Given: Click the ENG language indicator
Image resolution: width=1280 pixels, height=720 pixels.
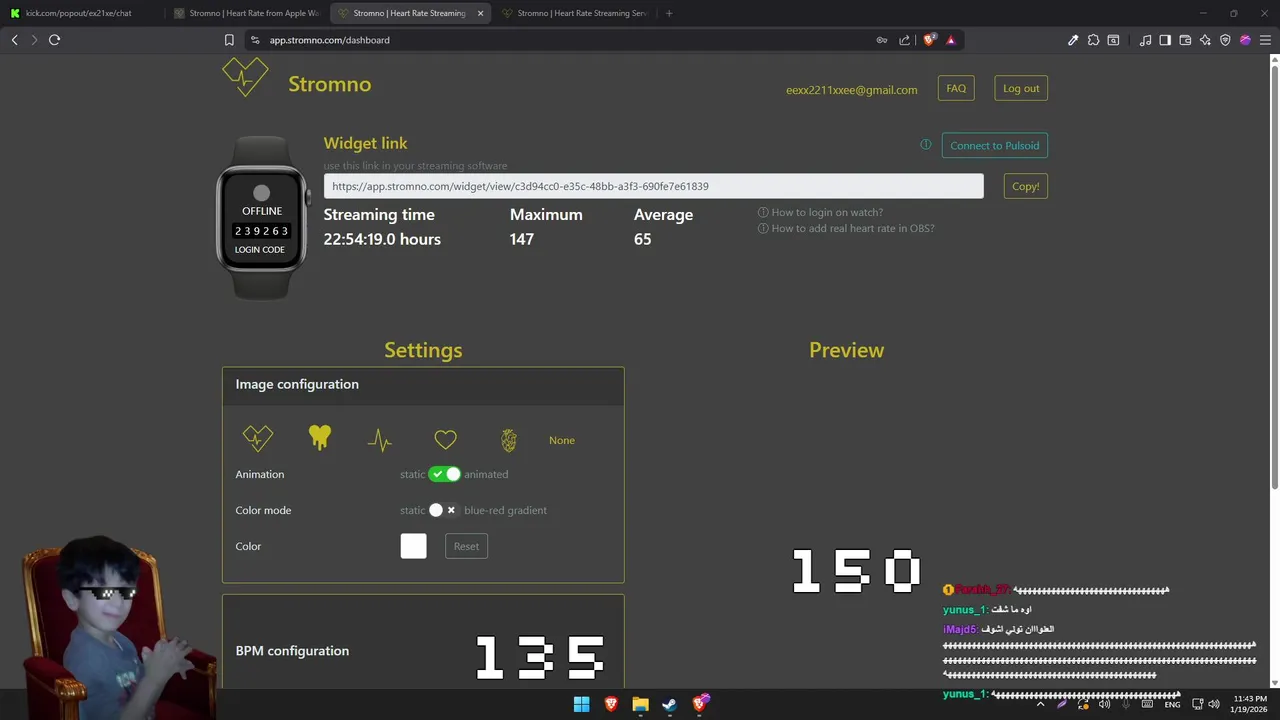Looking at the screenshot, I should click(1172, 704).
